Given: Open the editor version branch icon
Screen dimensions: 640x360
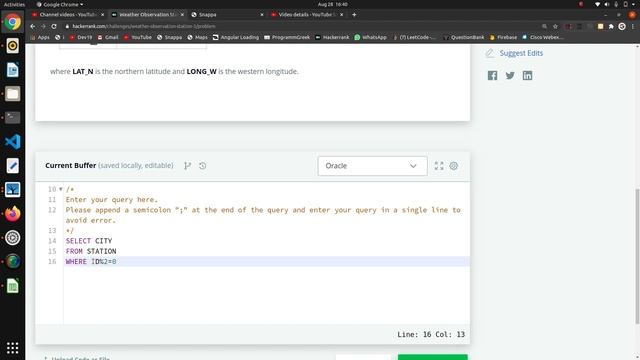Looking at the screenshot, I should (x=187, y=166).
